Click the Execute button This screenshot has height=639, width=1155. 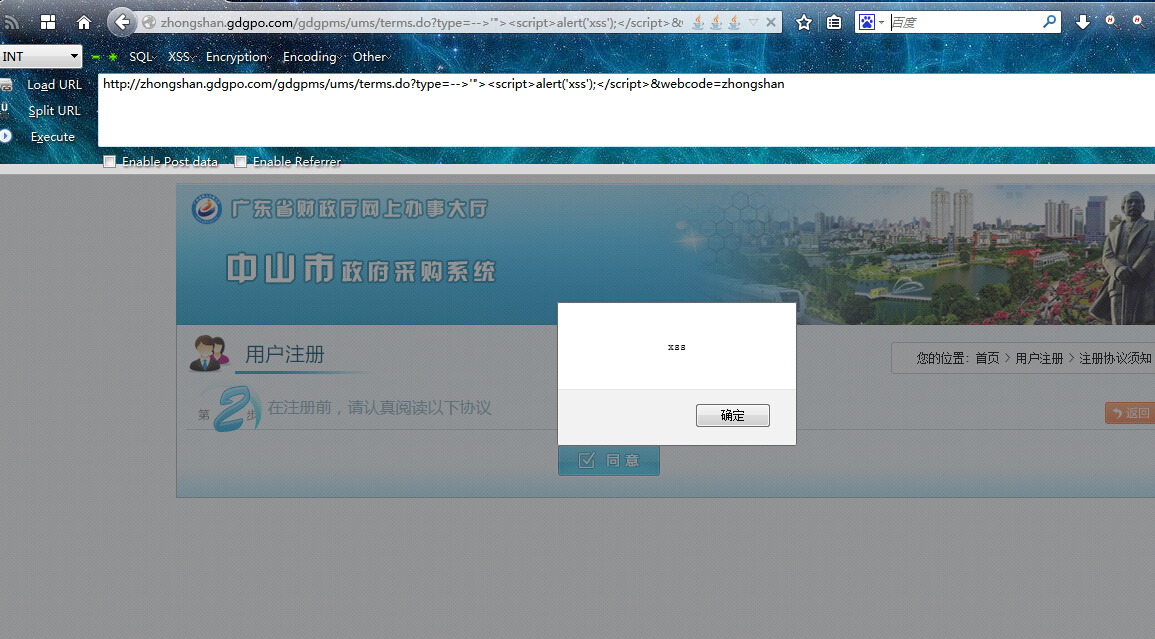pos(53,136)
